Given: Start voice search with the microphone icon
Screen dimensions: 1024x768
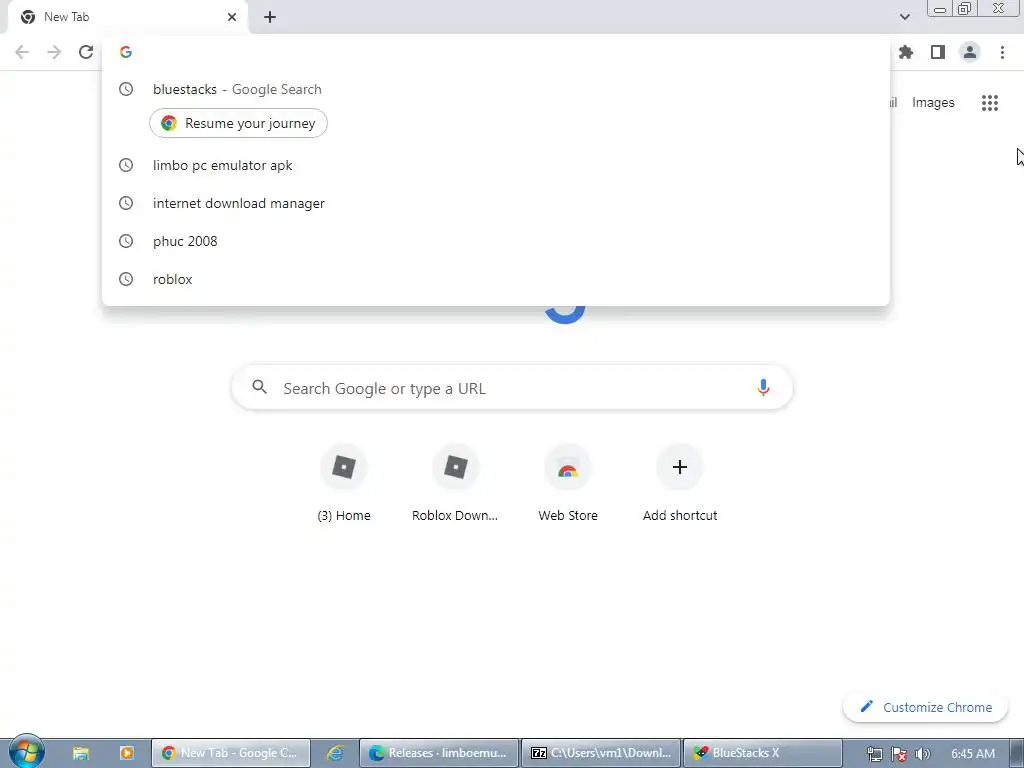Looking at the screenshot, I should pyautogui.click(x=763, y=387).
